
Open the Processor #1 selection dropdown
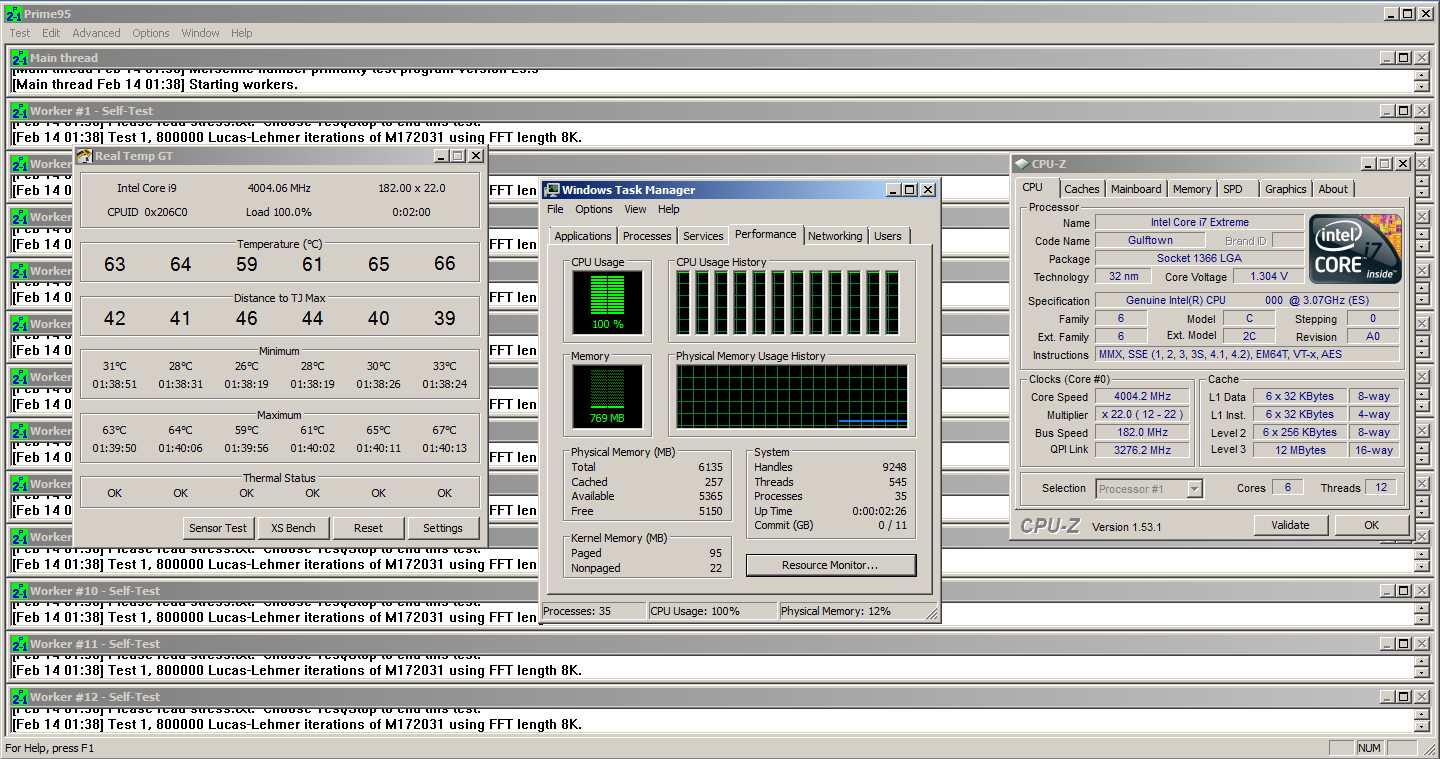(x=1194, y=489)
